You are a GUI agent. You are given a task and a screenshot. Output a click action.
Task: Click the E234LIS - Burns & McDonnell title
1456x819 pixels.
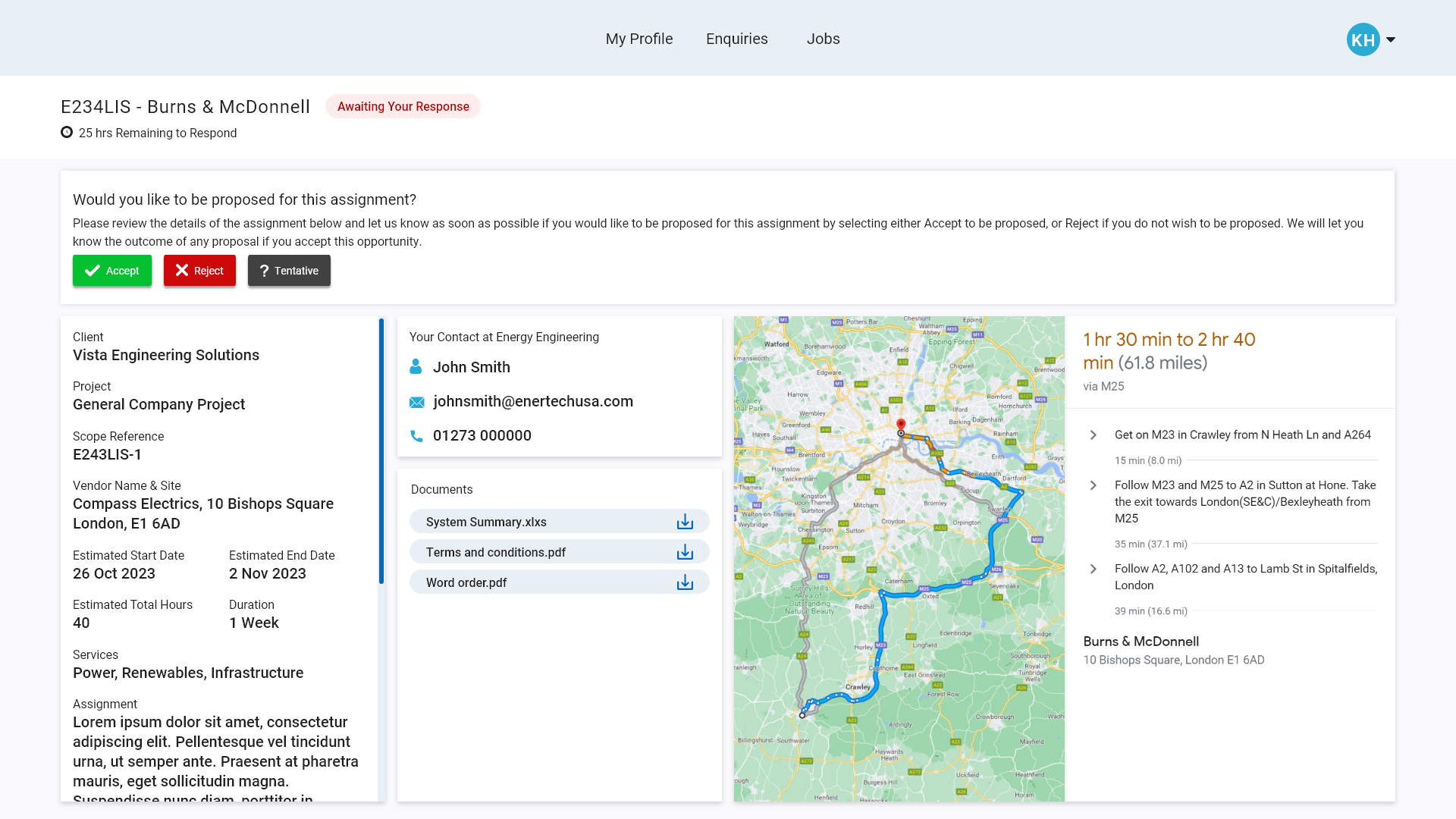point(185,107)
